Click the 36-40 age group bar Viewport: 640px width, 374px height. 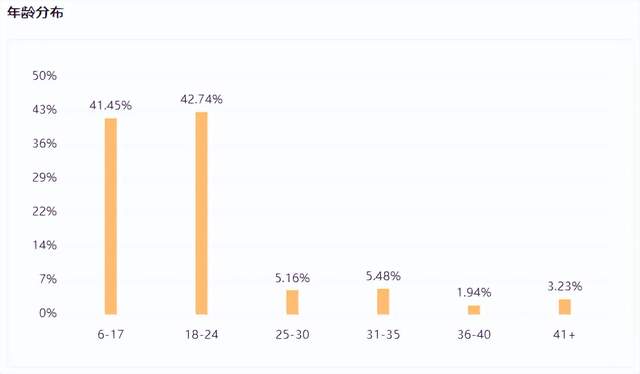[x=474, y=310]
